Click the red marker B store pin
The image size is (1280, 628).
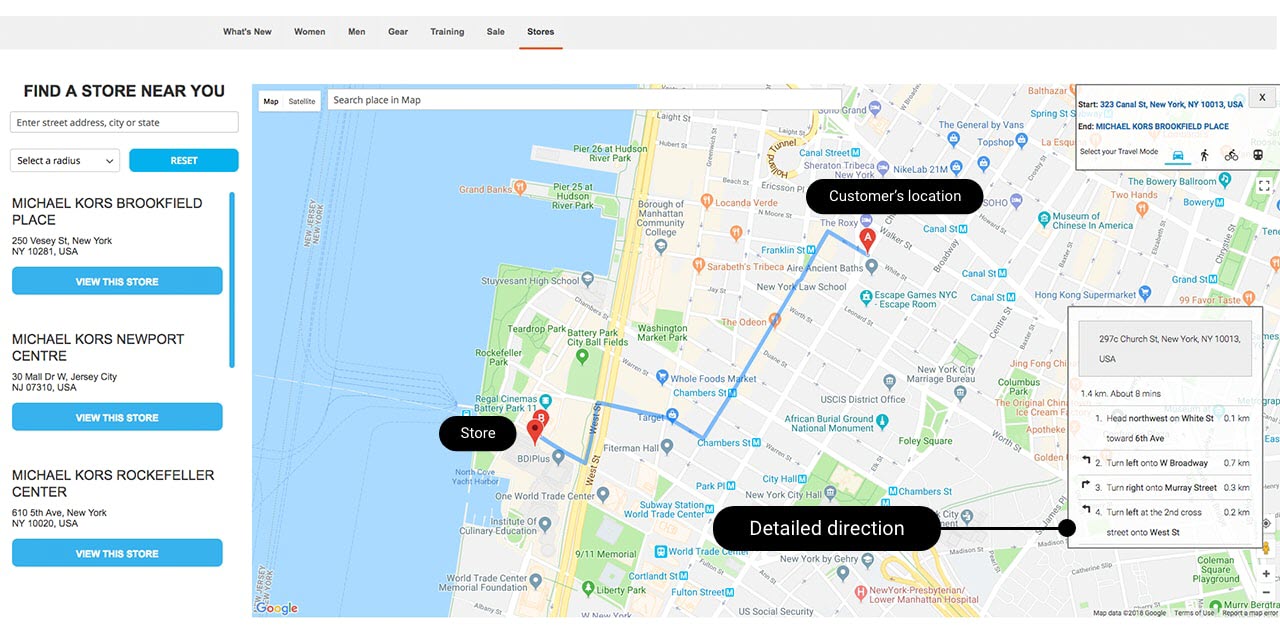(x=535, y=432)
